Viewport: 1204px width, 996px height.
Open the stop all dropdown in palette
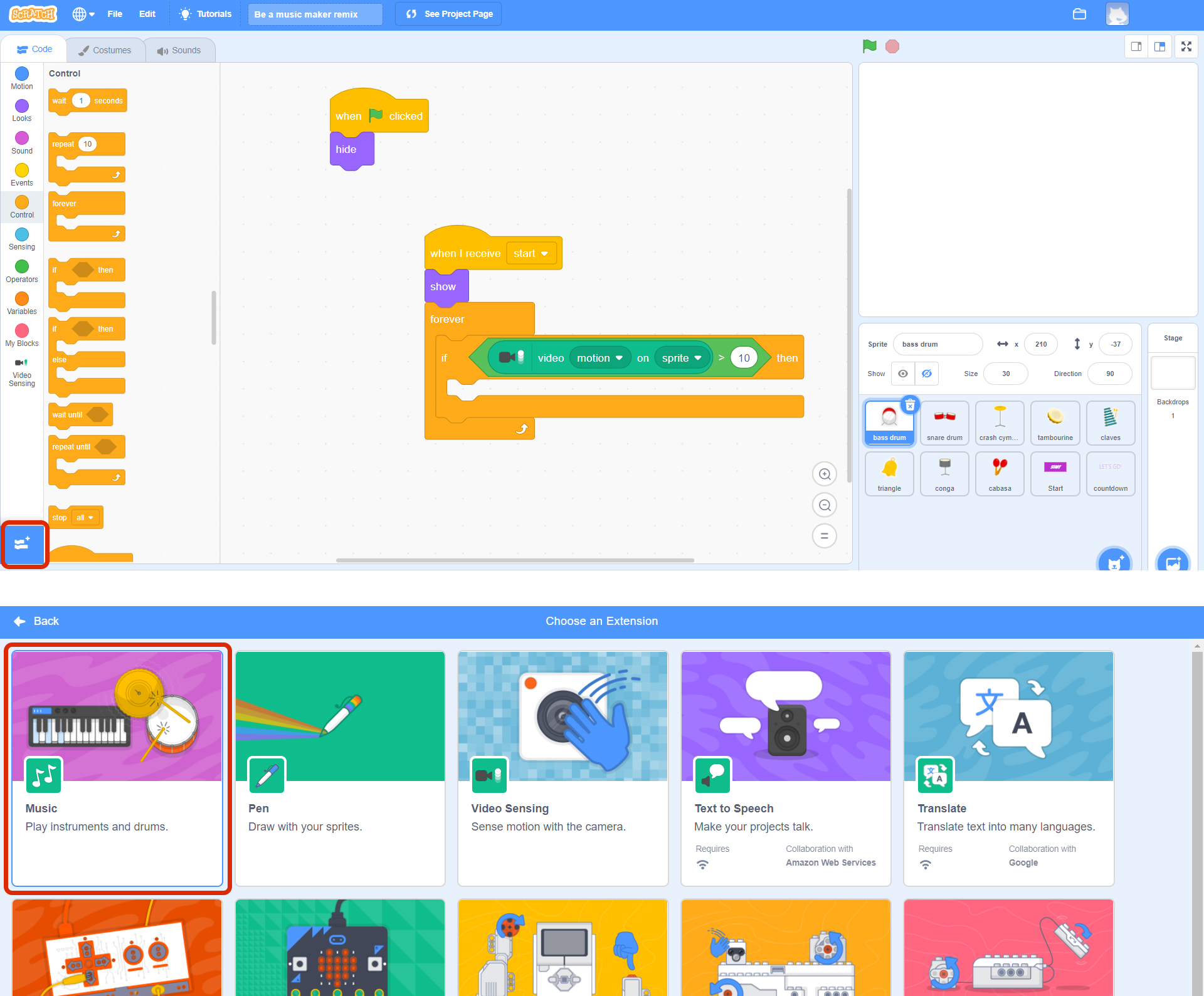[85, 518]
